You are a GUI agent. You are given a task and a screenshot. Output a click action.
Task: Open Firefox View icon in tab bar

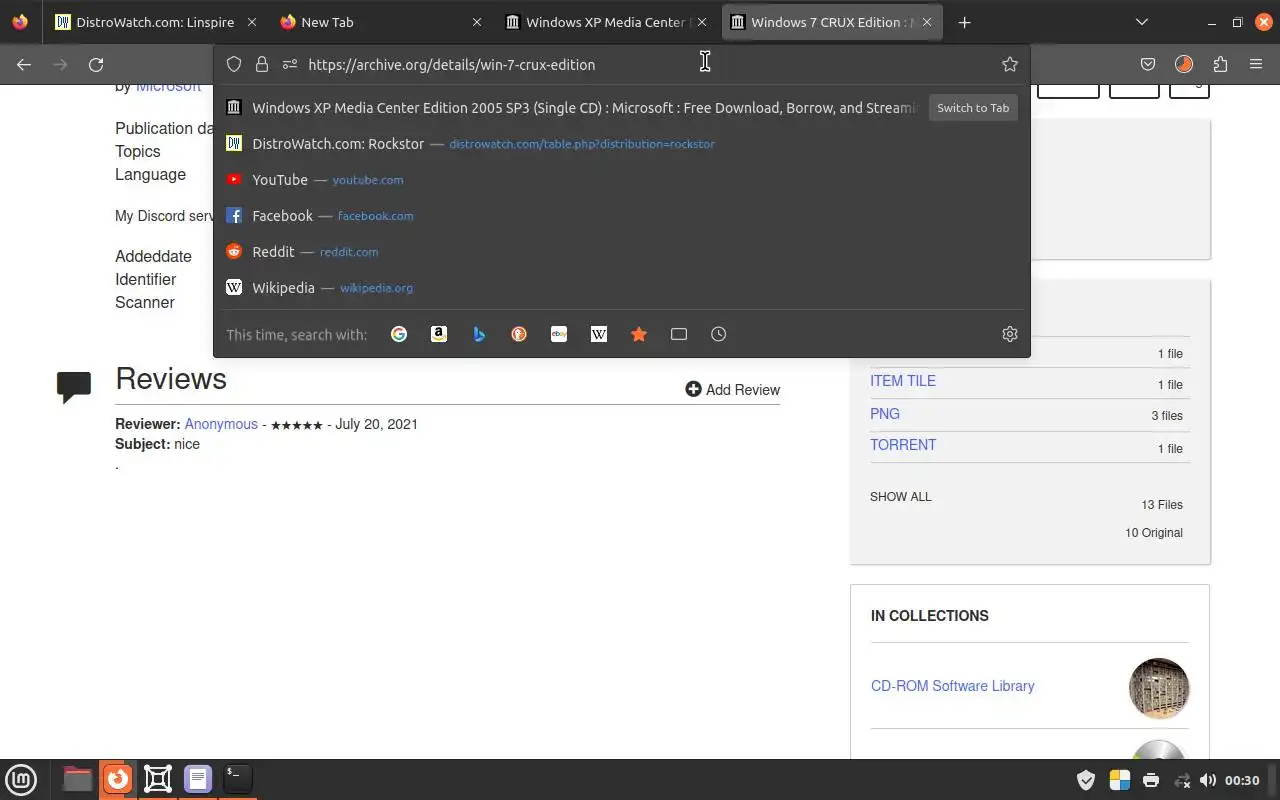coord(20,22)
